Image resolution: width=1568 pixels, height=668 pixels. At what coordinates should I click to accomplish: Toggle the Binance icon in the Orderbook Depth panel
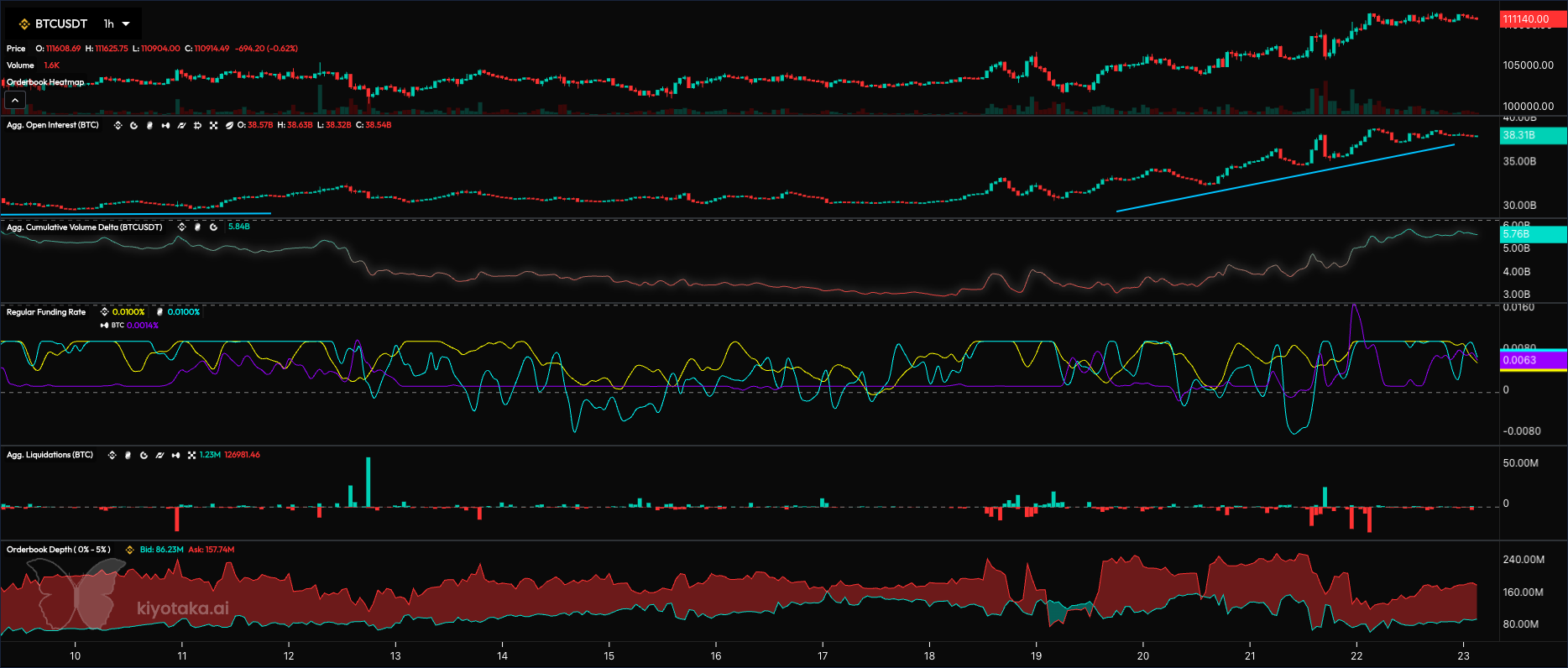tap(130, 550)
